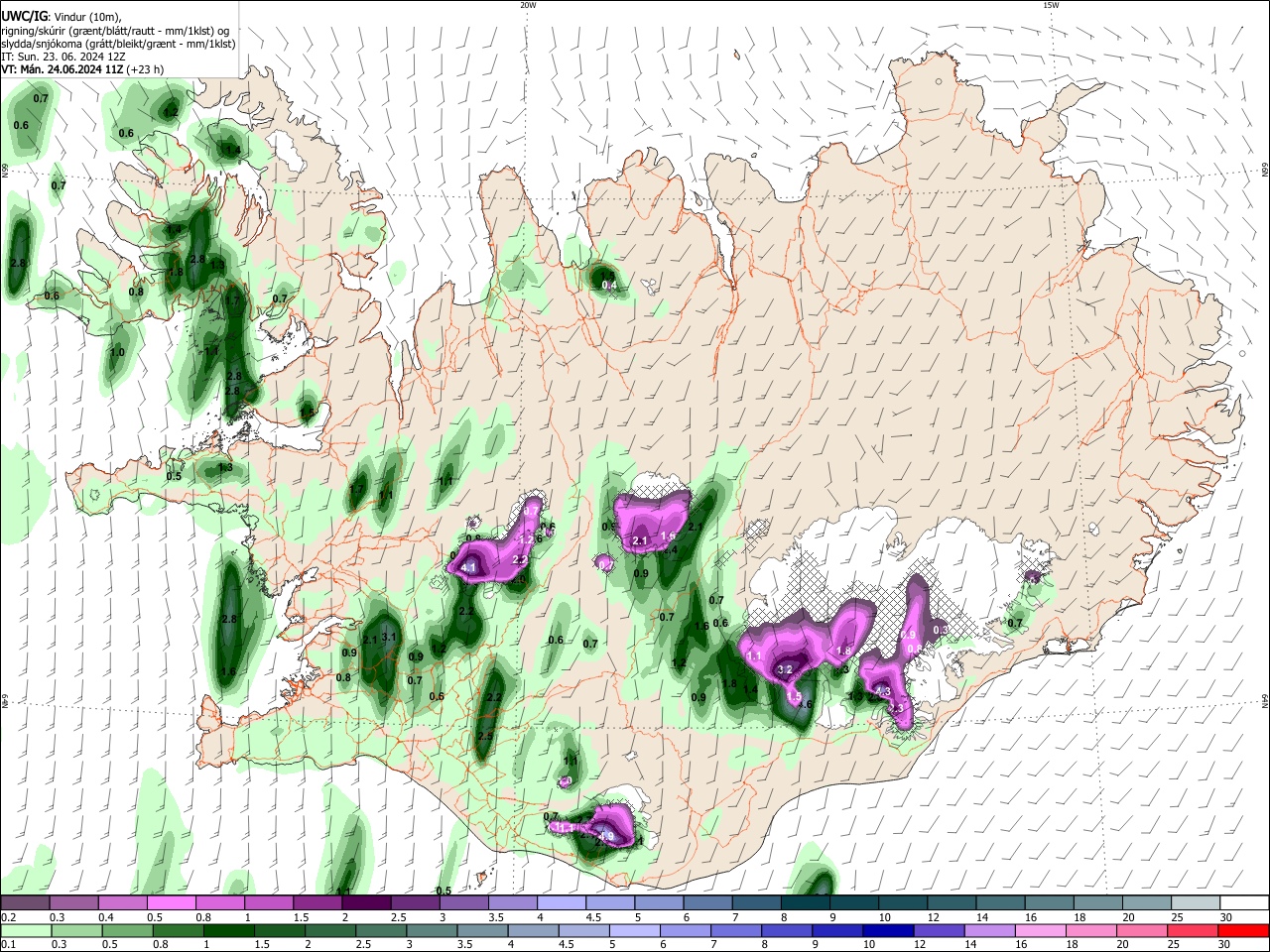Click the white "3.2" snowfall value

pyautogui.click(x=784, y=670)
